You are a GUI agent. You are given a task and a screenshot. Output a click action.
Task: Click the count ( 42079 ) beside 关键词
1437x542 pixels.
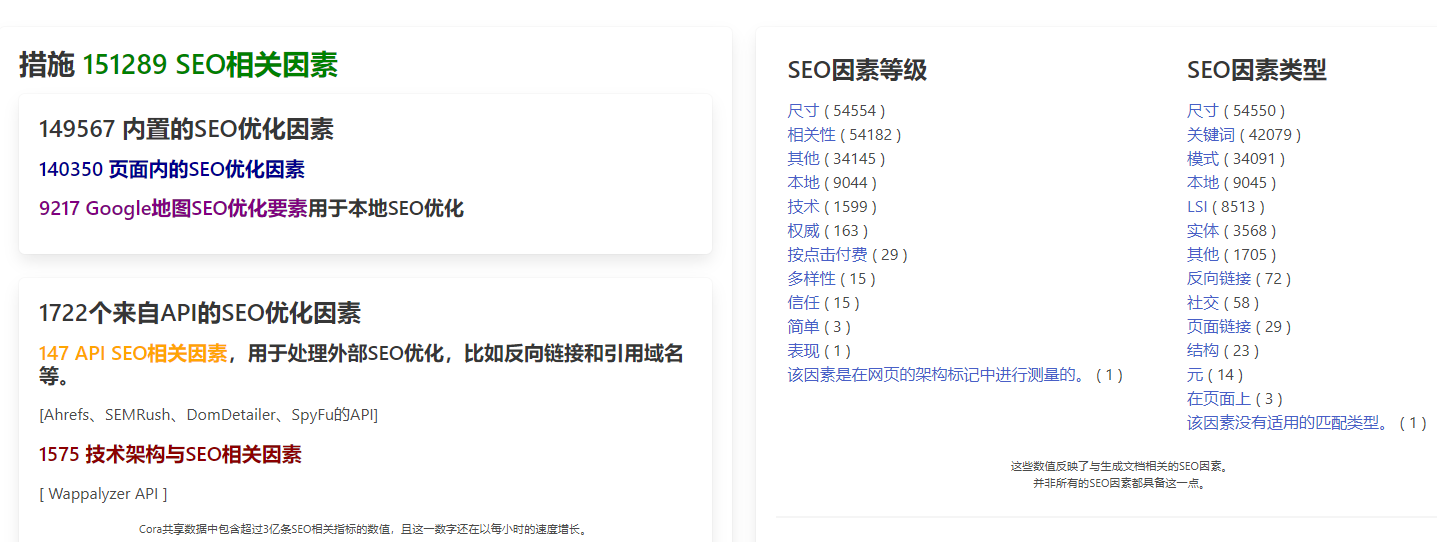coord(1271,135)
